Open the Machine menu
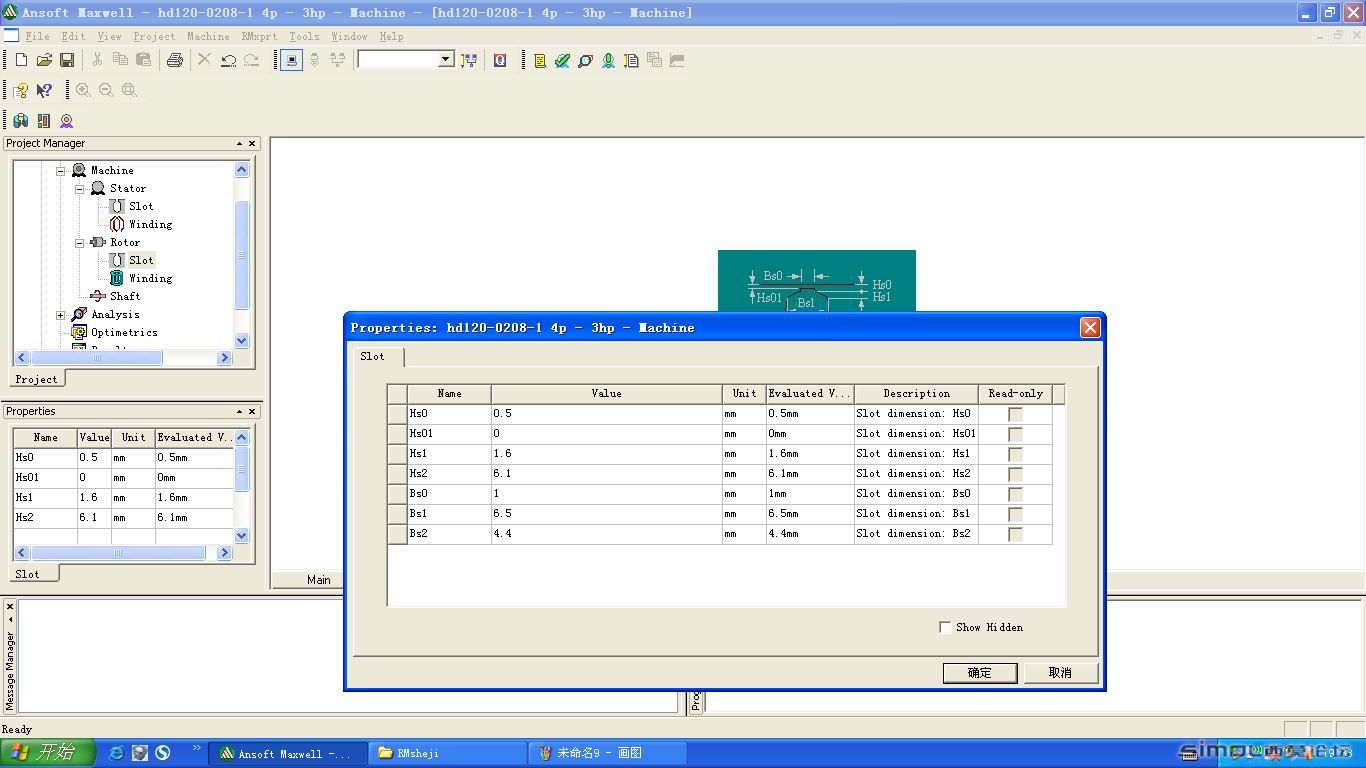 pos(208,36)
